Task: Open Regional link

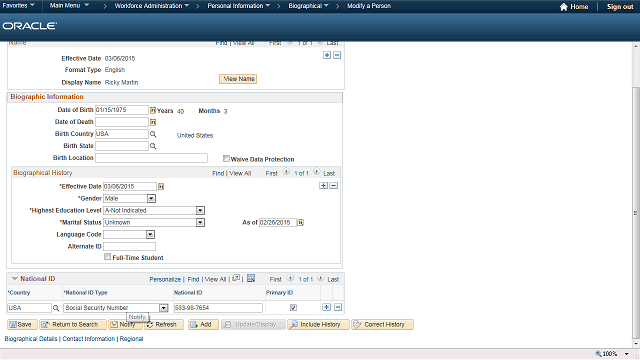Action: [x=131, y=339]
